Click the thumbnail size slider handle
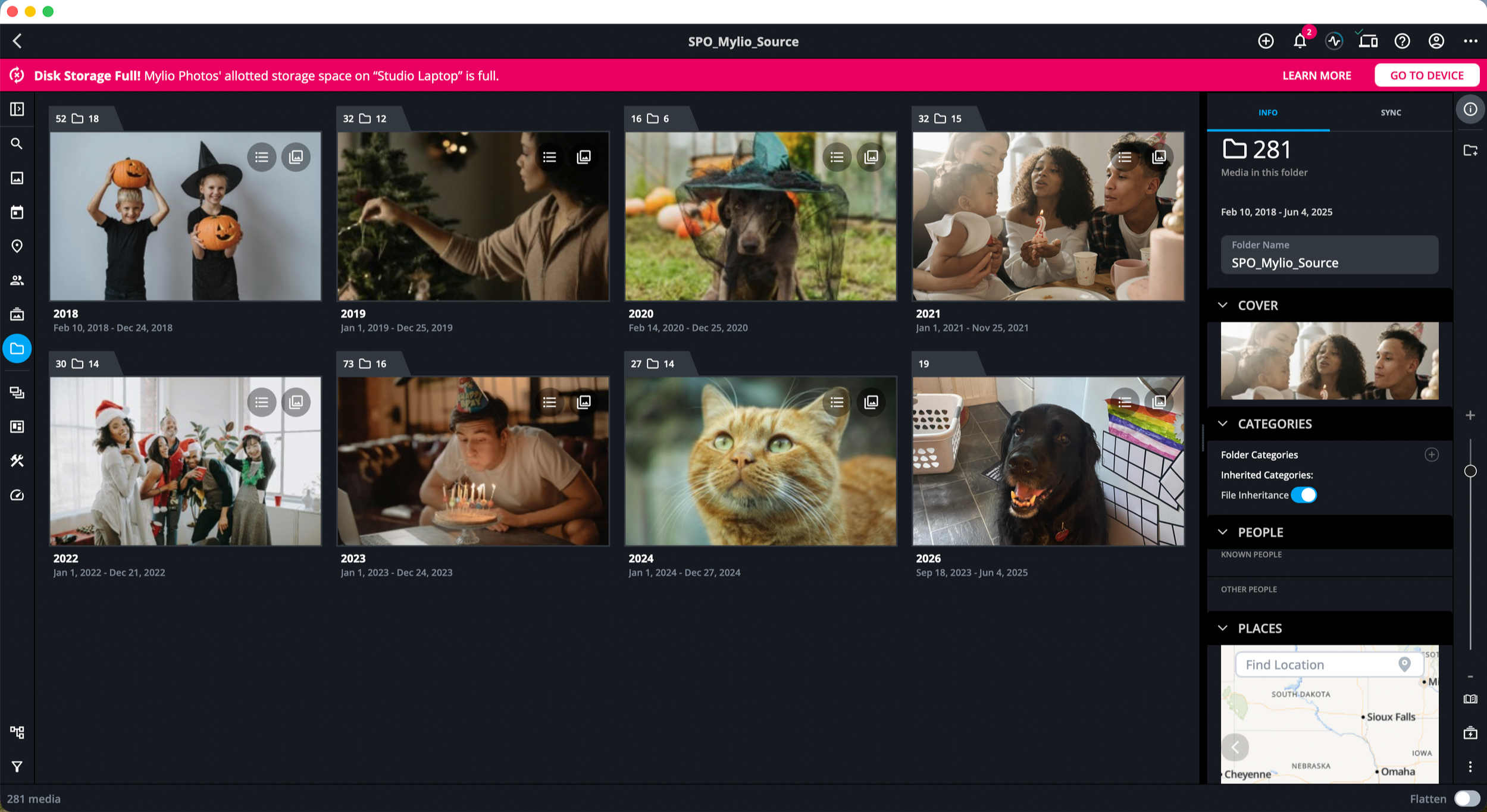 tap(1470, 471)
